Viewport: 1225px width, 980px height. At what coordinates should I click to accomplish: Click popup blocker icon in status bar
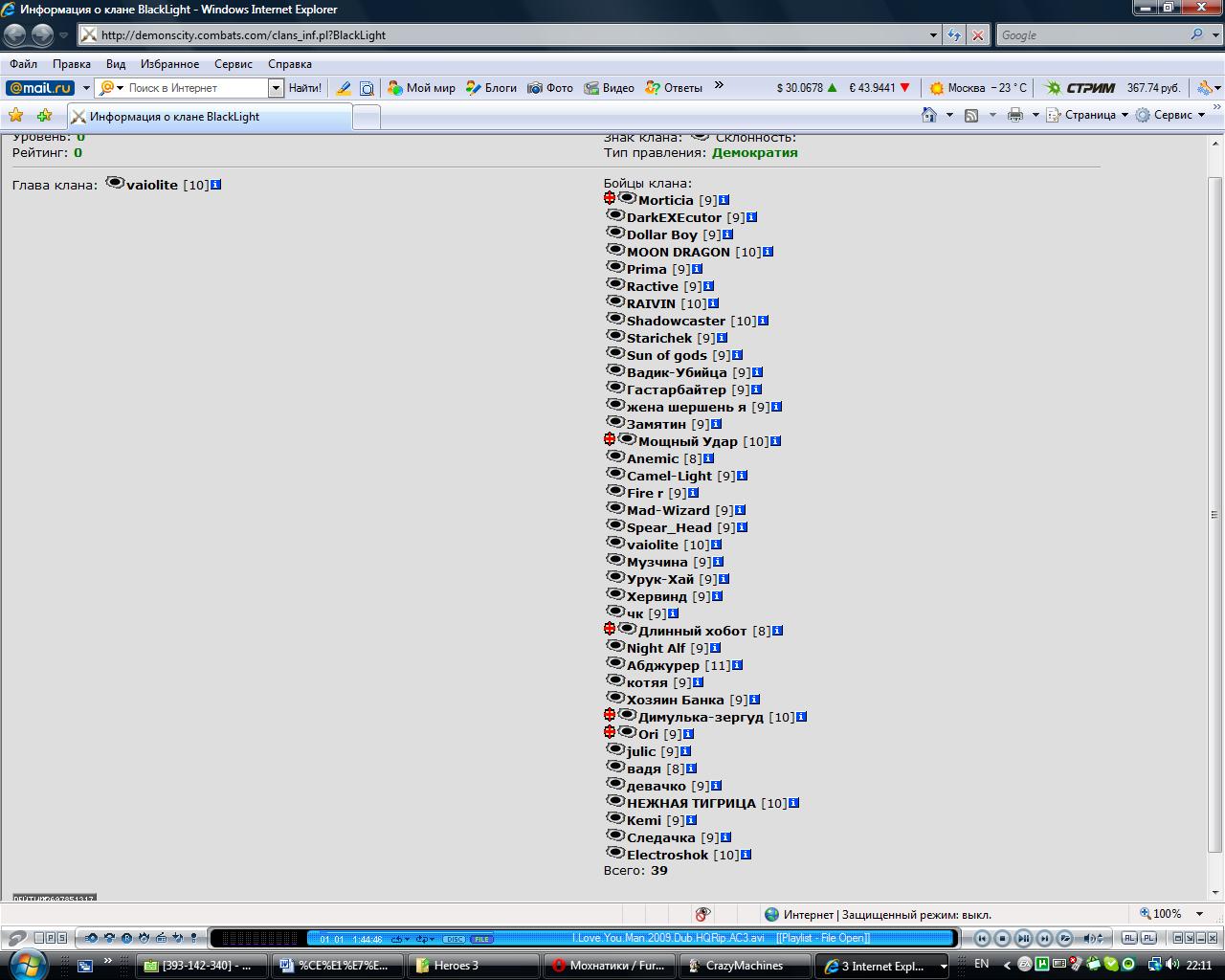(702, 914)
